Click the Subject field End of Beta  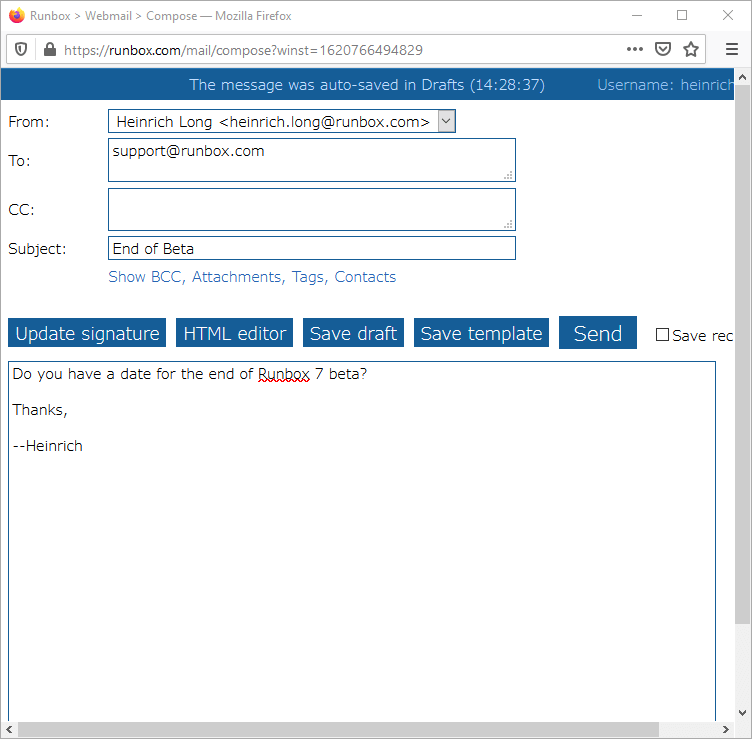coord(312,248)
